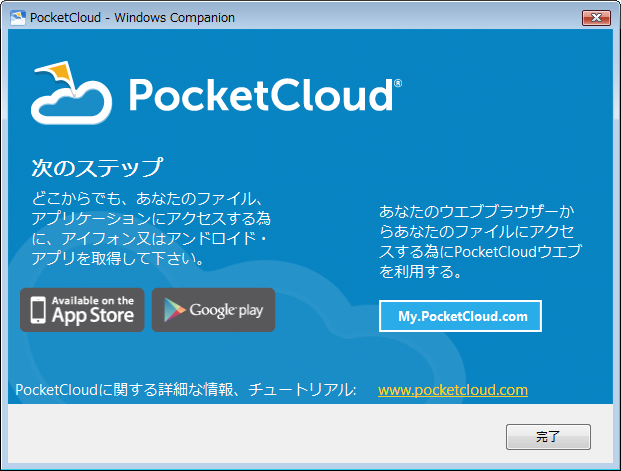Click the PocketCloud - Windows Companion title text
The height and width of the screenshot is (471, 621).
132,18
